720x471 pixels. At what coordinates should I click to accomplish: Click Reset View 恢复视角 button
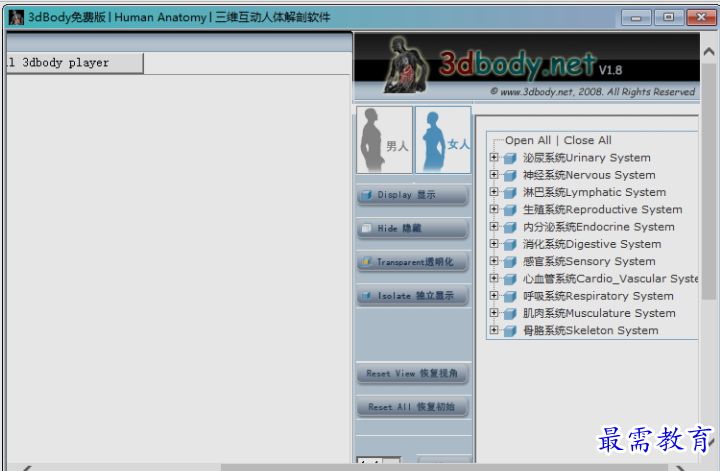point(412,374)
